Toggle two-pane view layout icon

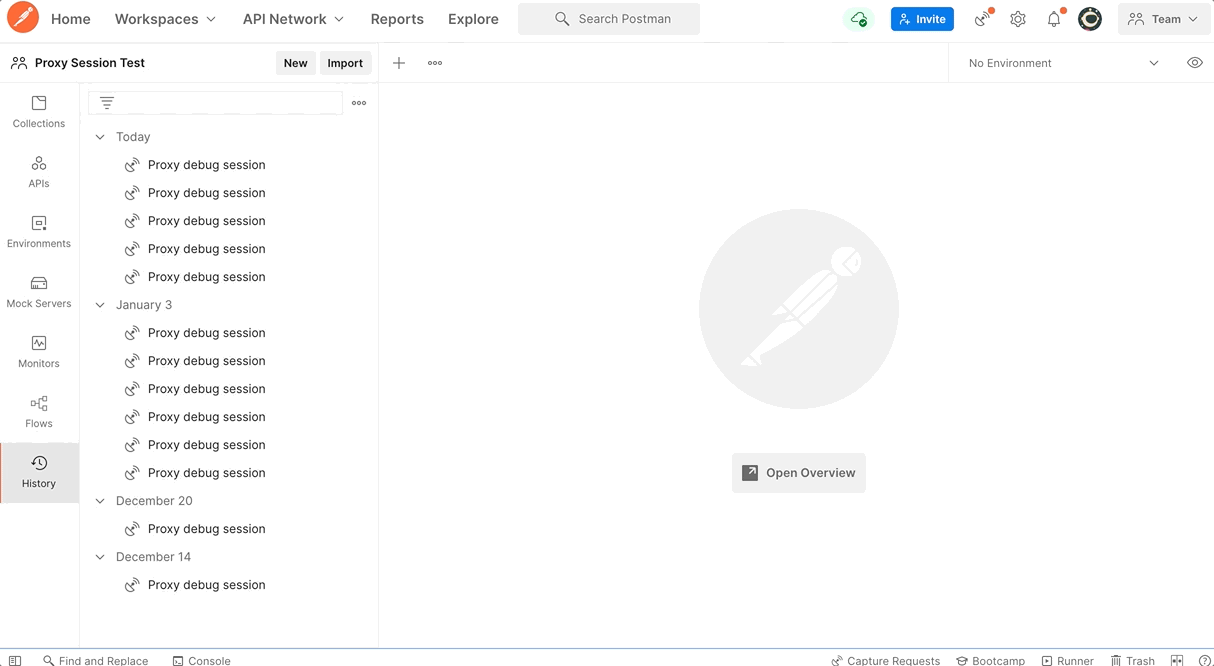tap(1177, 660)
